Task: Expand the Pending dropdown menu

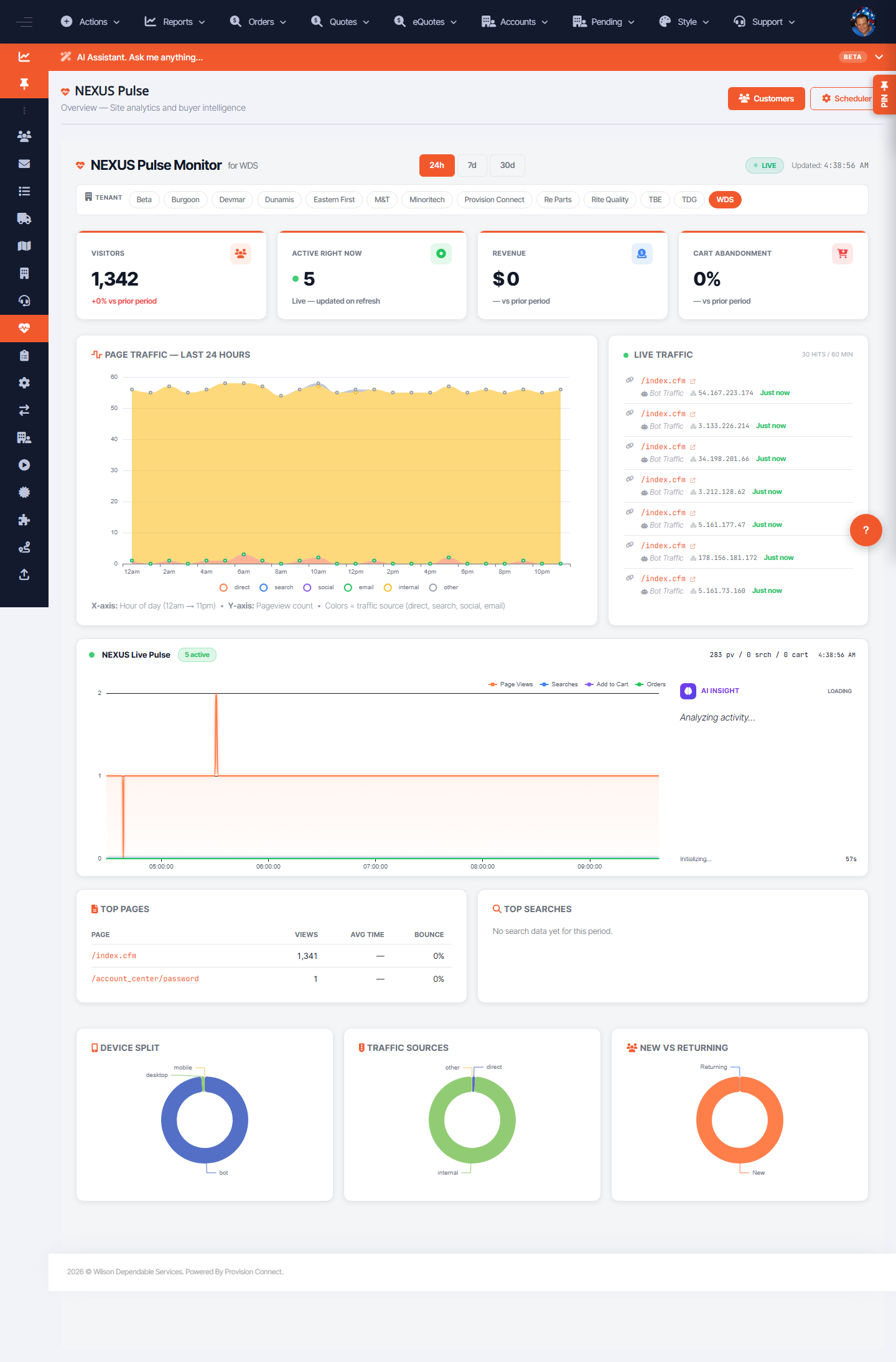Action: click(x=604, y=22)
